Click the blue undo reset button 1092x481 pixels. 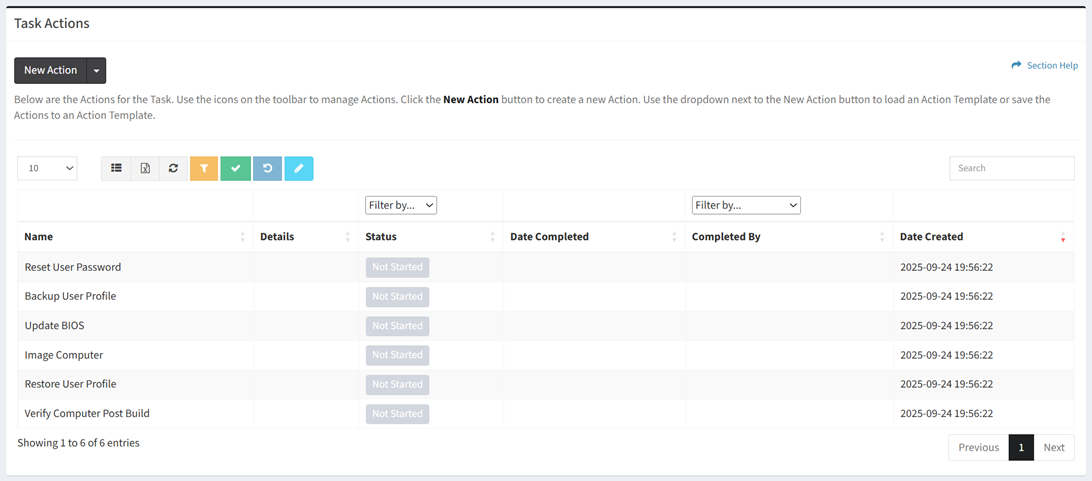click(267, 168)
